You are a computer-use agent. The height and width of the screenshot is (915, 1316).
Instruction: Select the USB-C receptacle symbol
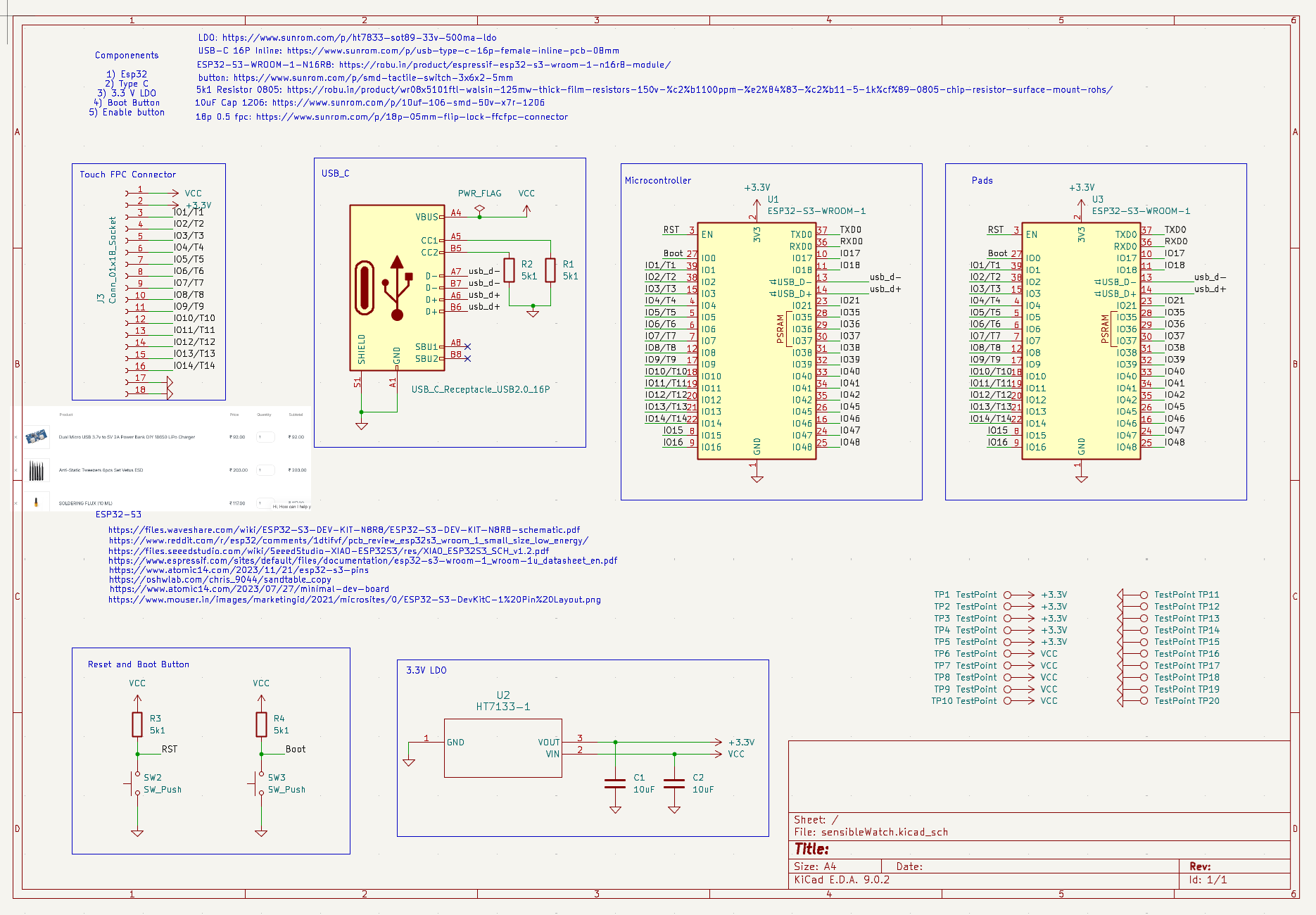(396, 287)
